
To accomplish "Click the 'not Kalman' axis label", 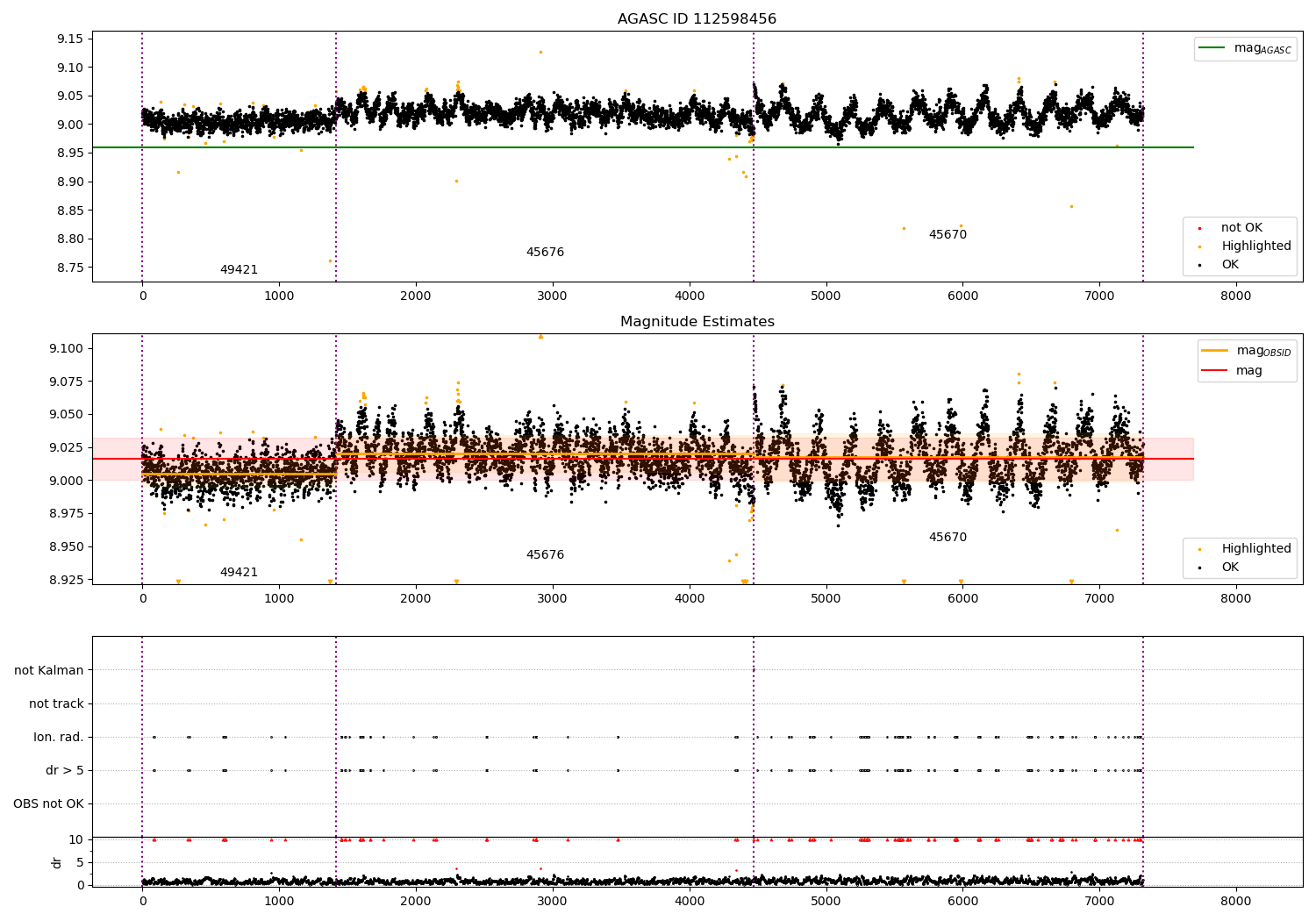I will pyautogui.click(x=49, y=671).
